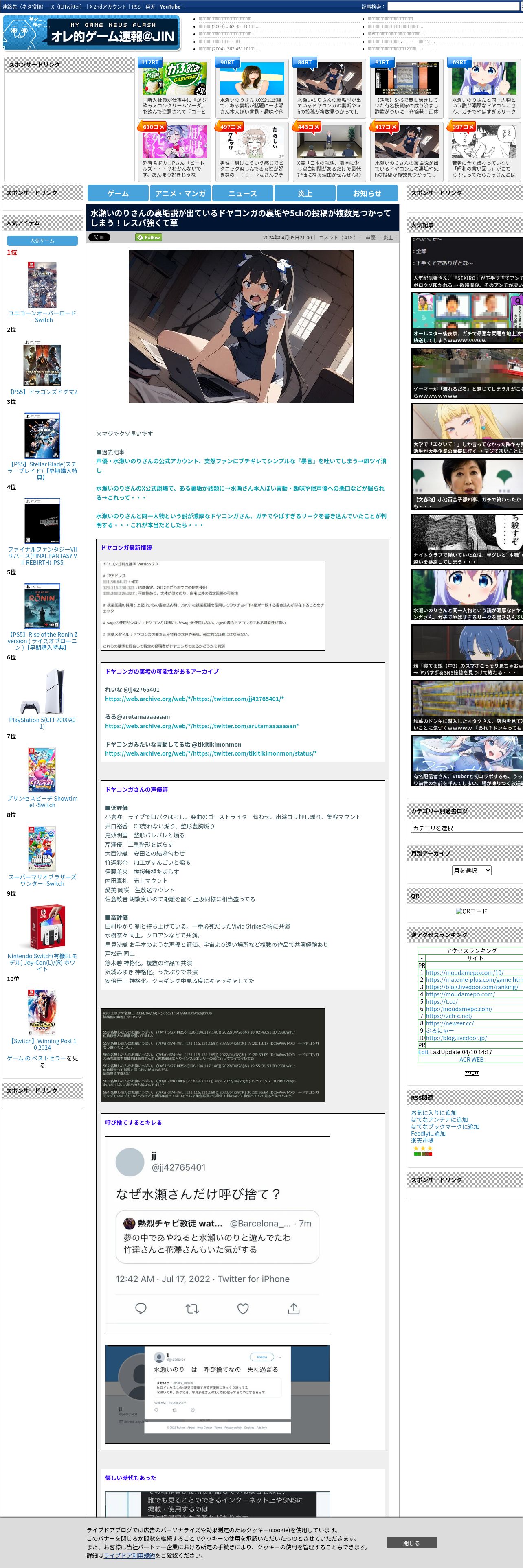Open the カテゴリを選択 dropdown
523x1568 pixels.
pos(467,828)
